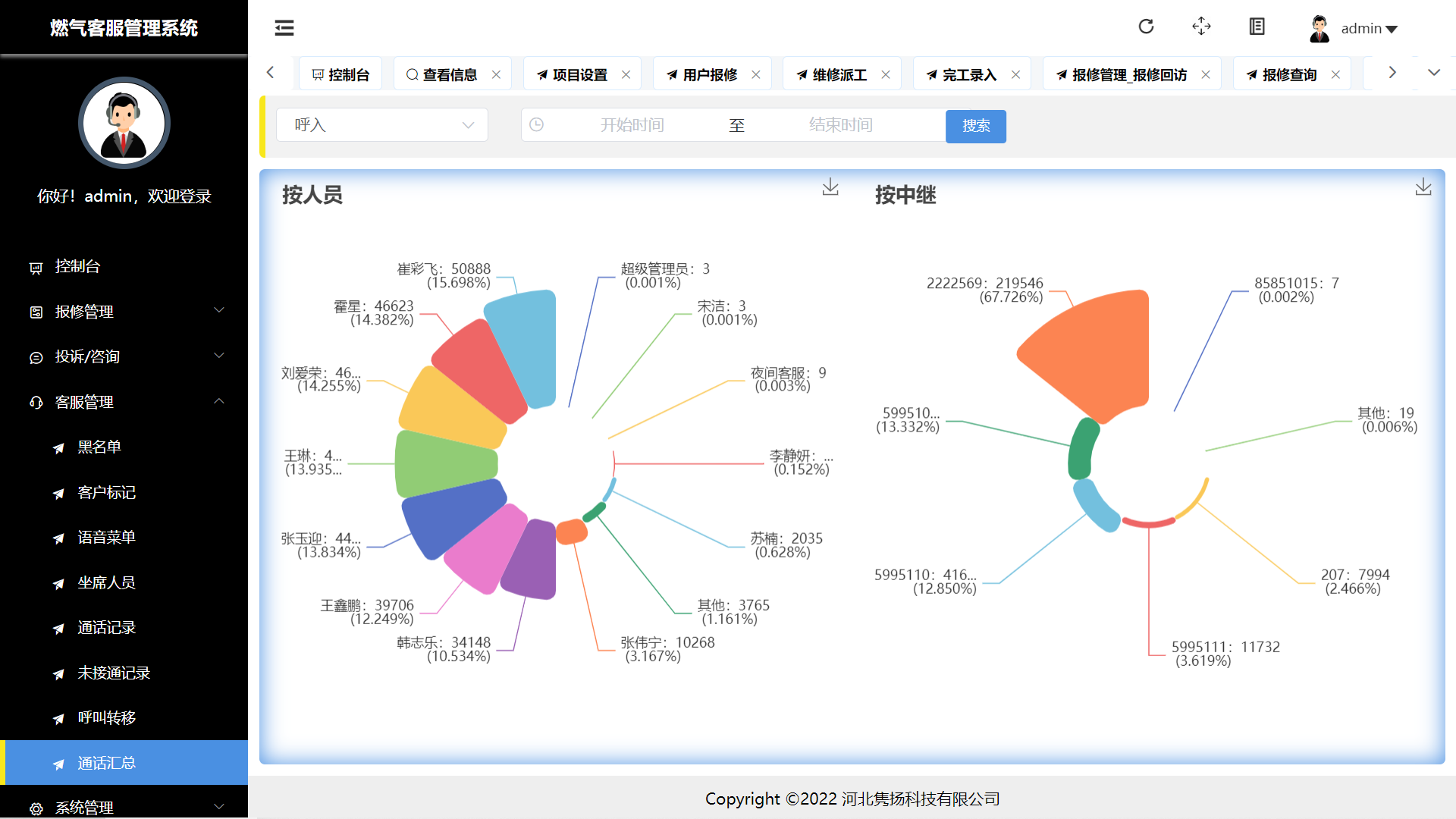This screenshot has width=1456, height=819.
Task: Click the admin avatar icon in the header
Action: (x=1319, y=29)
